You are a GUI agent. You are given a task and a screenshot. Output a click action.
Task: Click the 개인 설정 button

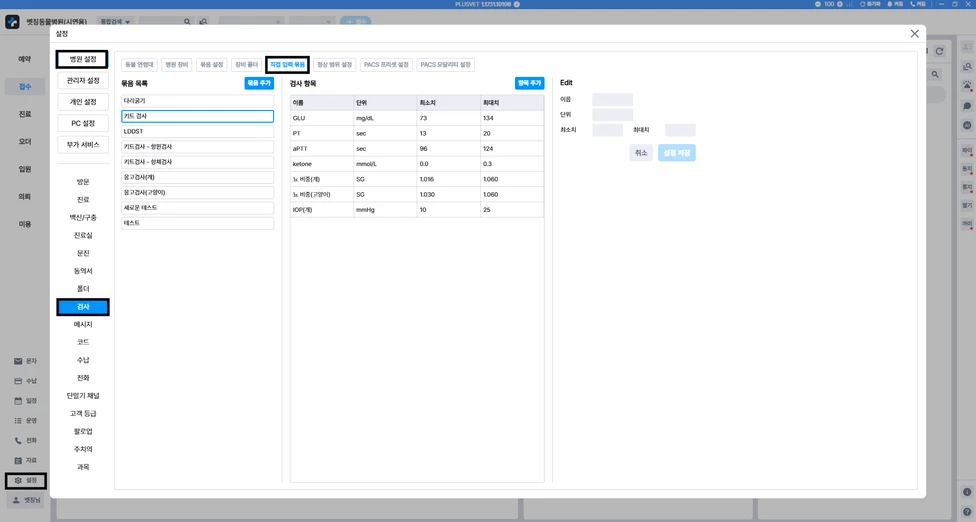tap(83, 102)
